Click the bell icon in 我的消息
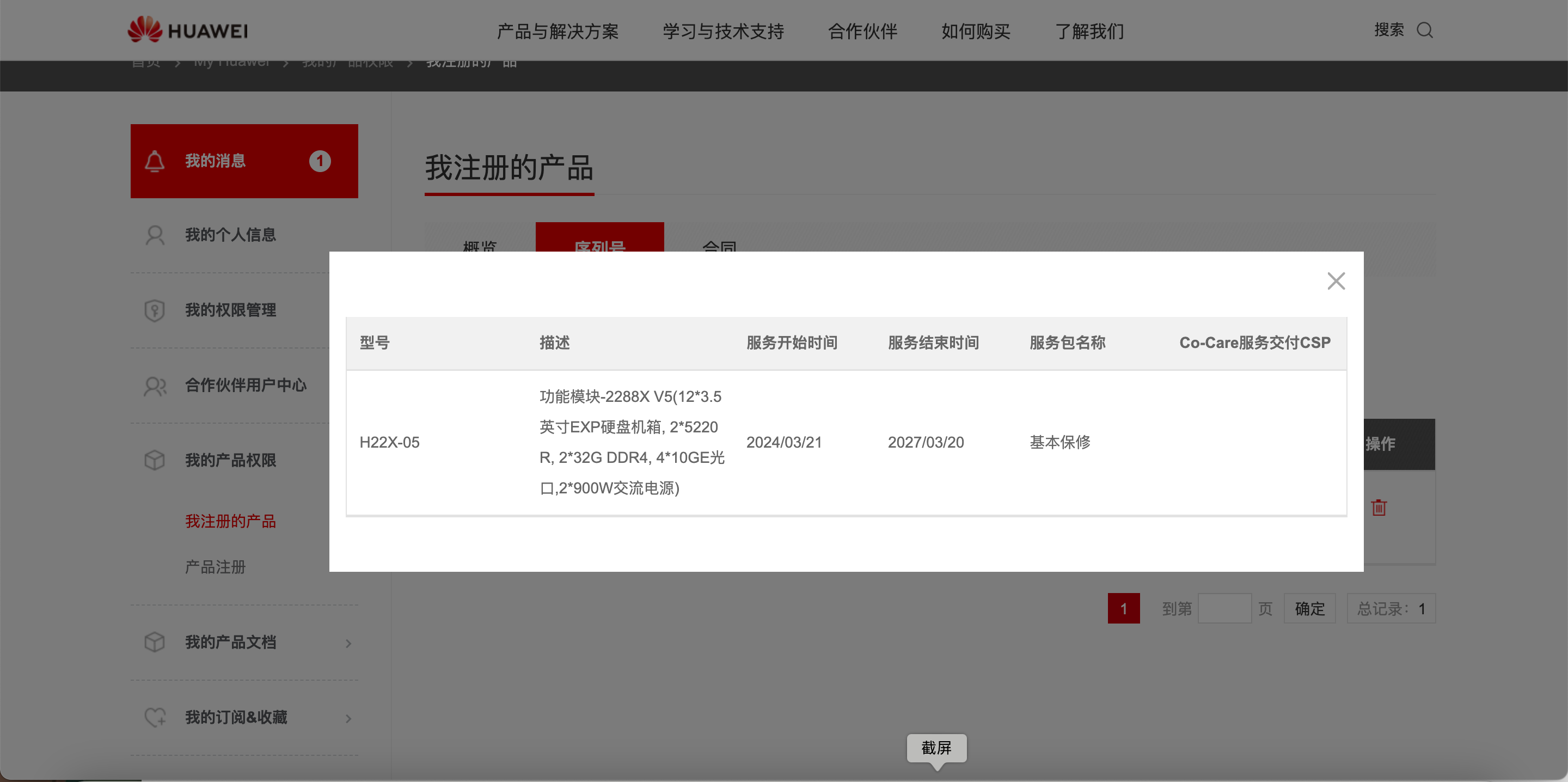This screenshot has width=1568, height=782. click(155, 161)
